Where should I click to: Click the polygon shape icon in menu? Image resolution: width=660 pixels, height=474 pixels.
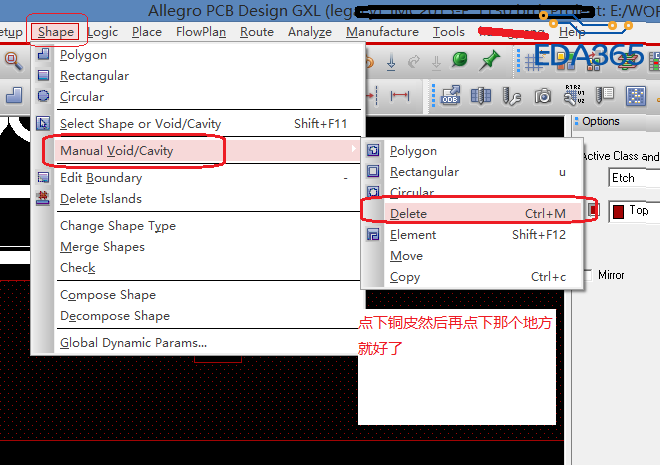click(x=43, y=54)
